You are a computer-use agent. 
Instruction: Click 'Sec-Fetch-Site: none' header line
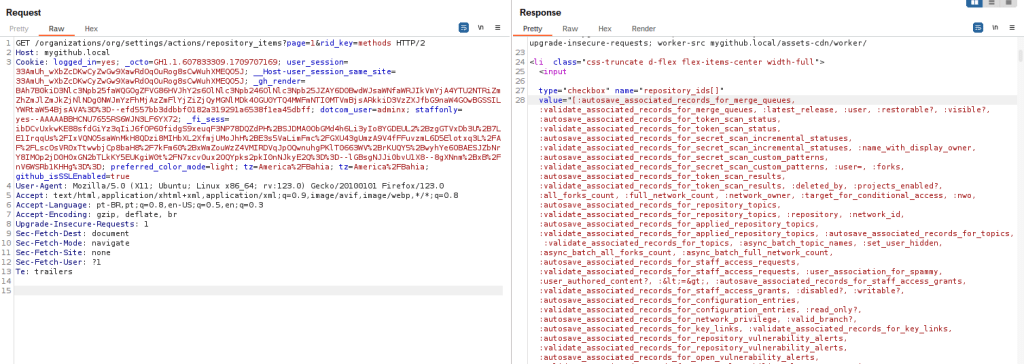point(63,252)
